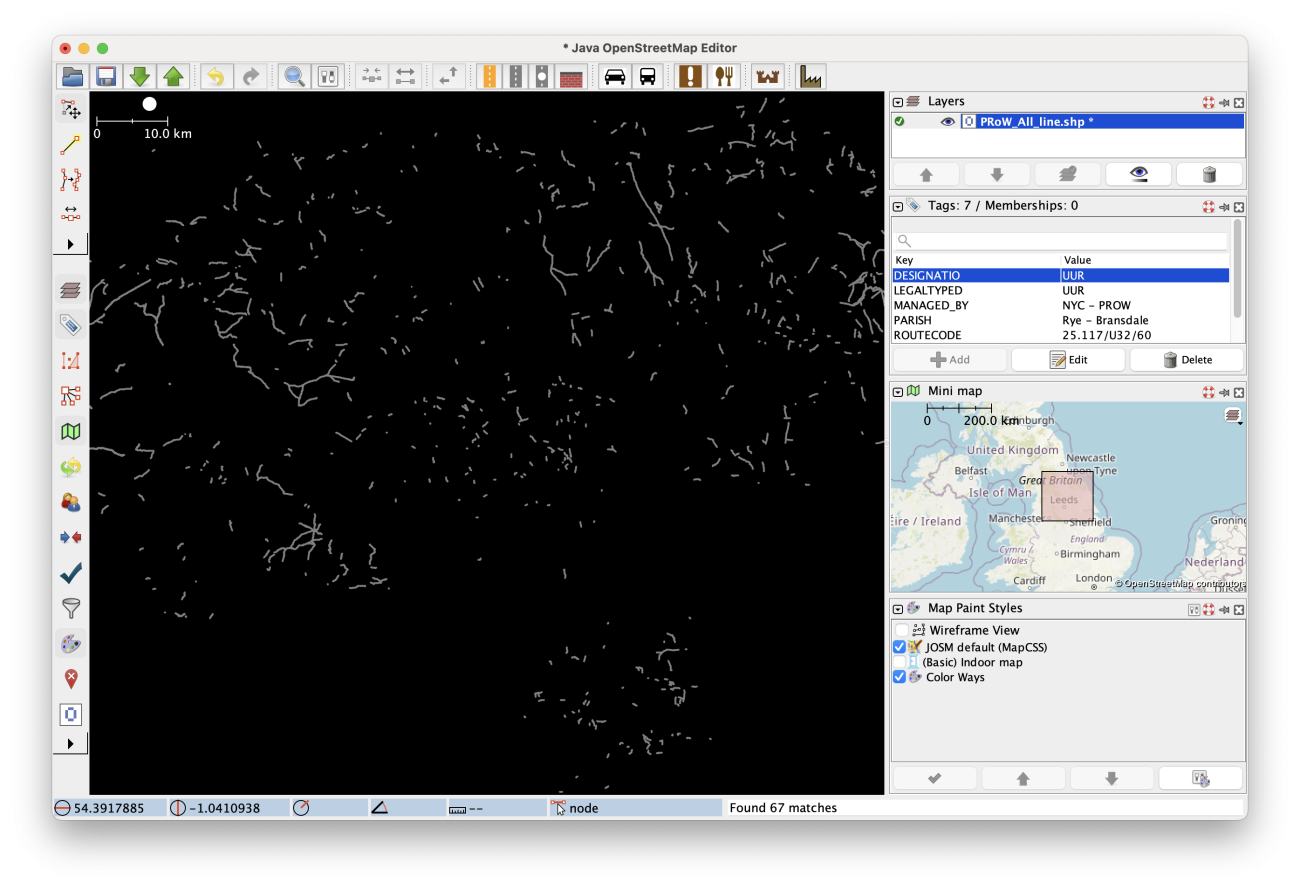Image resolution: width=1300 pixels, height=889 pixels.
Task: Collapse the Layers panel
Action: [x=898, y=102]
